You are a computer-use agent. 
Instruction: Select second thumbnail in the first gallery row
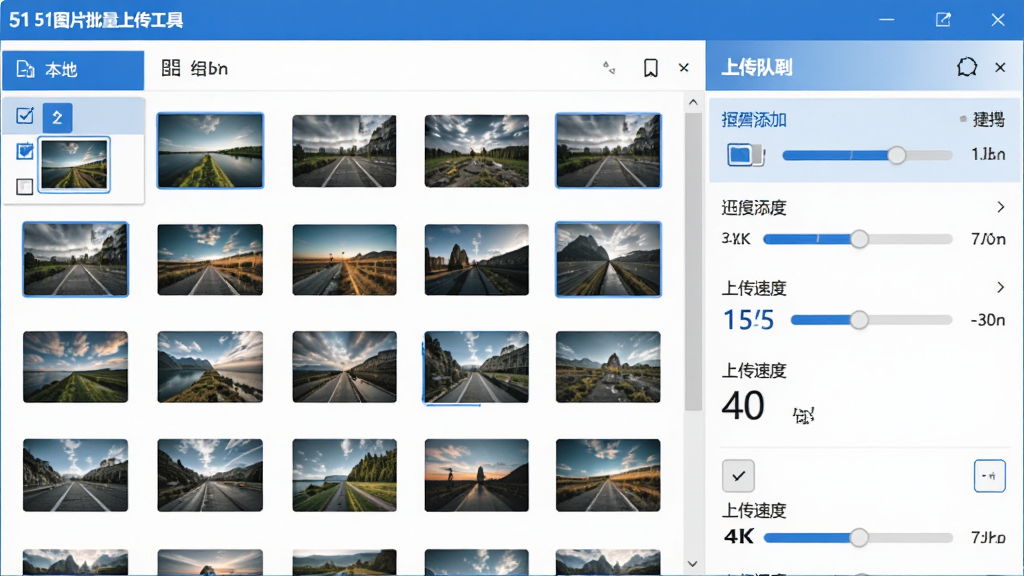pos(344,151)
